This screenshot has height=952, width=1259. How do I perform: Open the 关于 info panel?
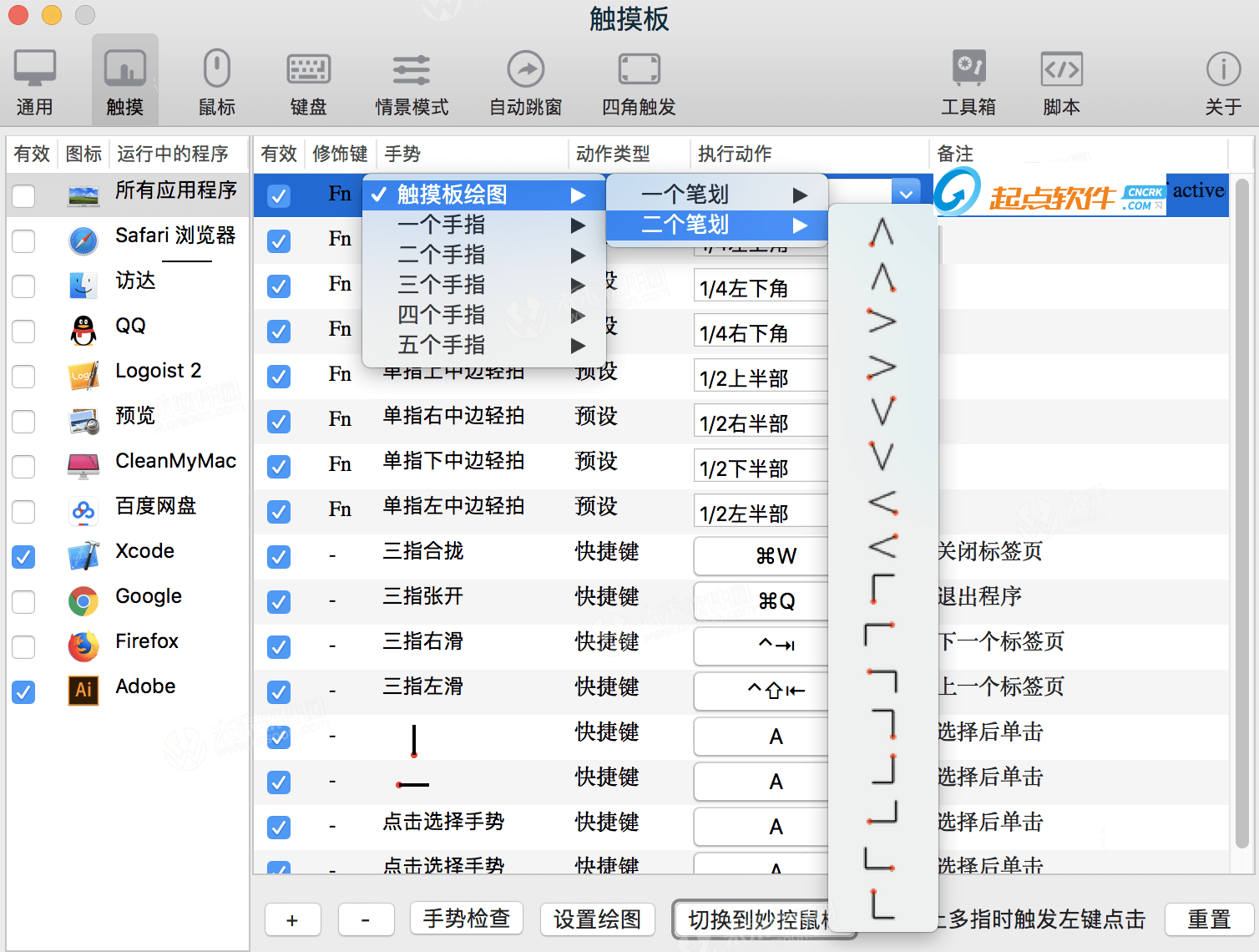pyautogui.click(x=1222, y=79)
